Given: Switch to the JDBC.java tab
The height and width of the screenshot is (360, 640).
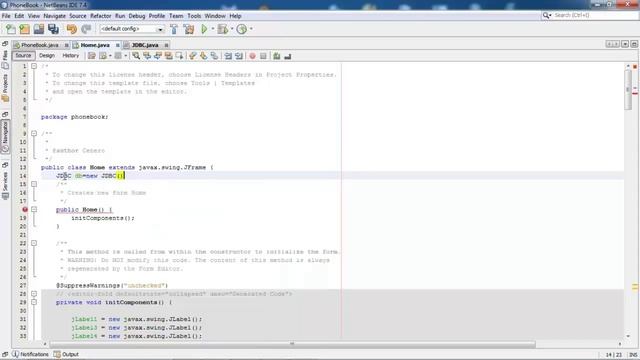Looking at the screenshot, I should click(145, 45).
